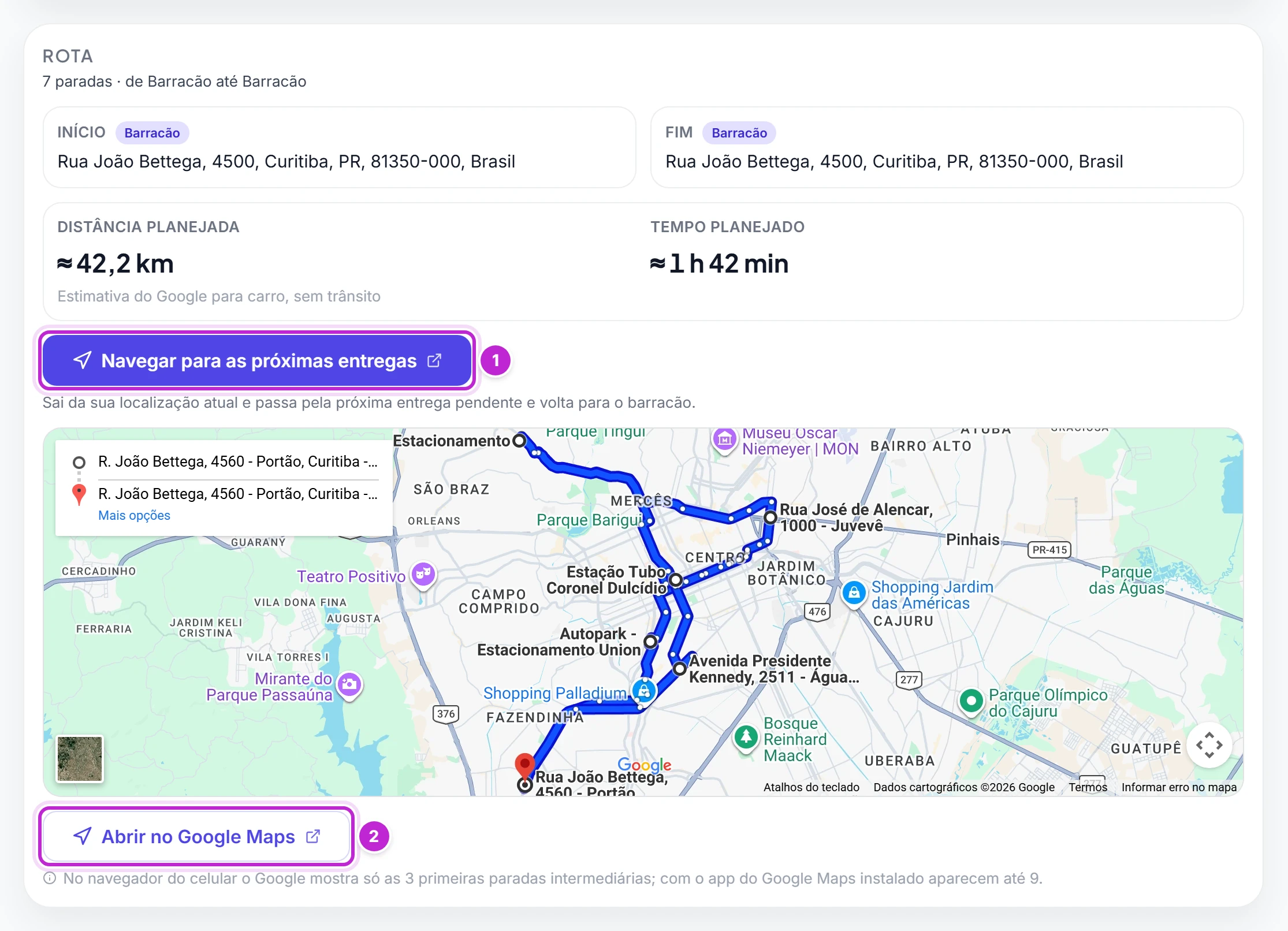Click 'Informar erro no mapa' link
Viewport: 1288px width, 931px height.
point(1179,787)
